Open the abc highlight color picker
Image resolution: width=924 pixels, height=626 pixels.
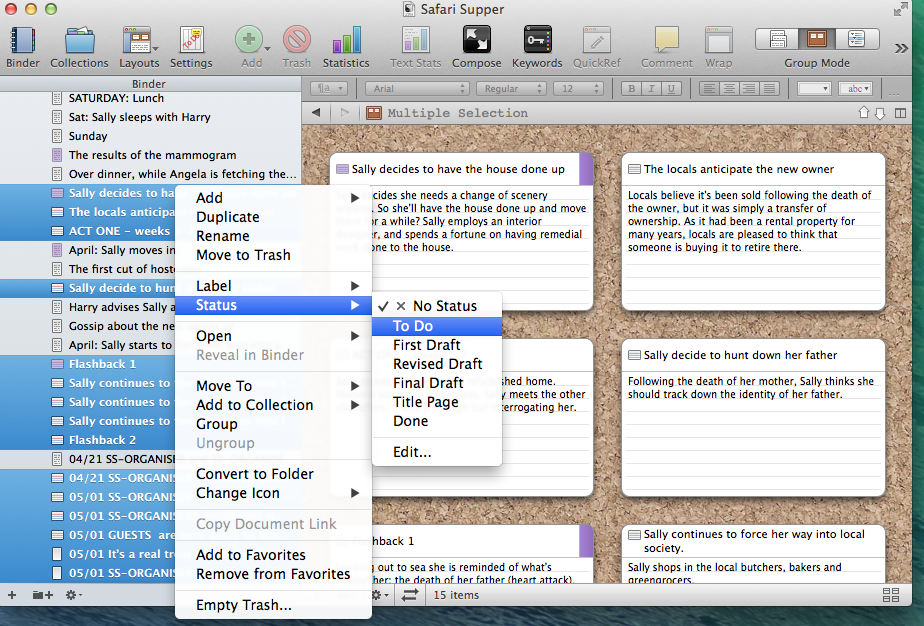click(856, 88)
